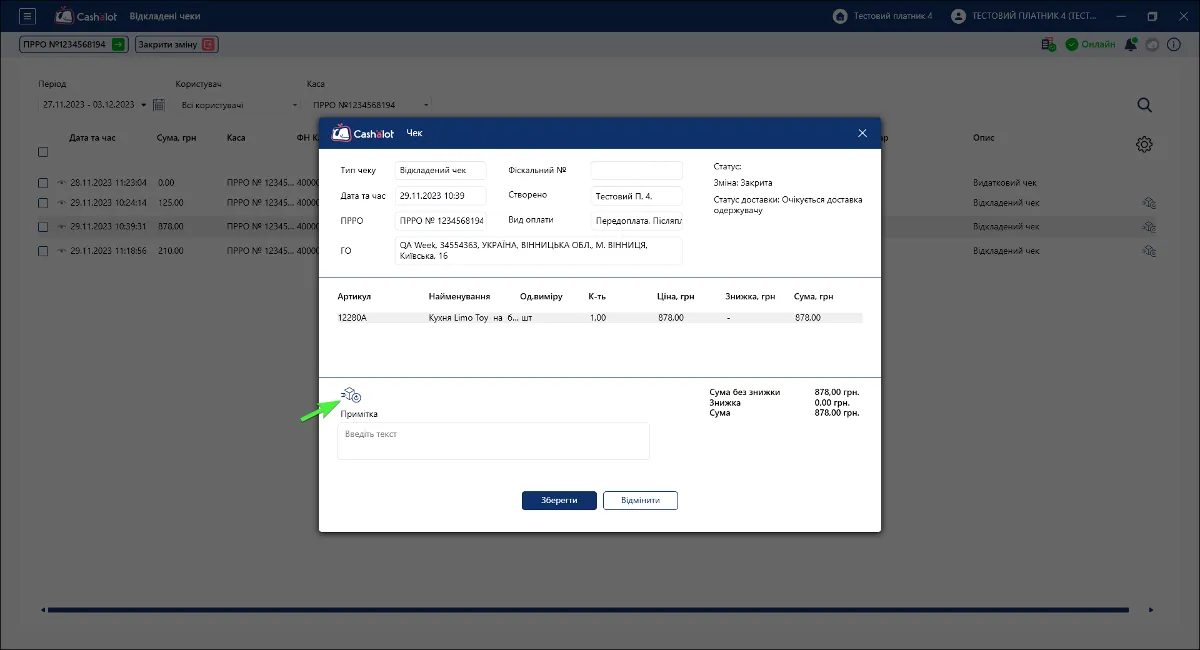The image size is (1200, 650).
Task: Tick the checkbox for the 29.11.2023 10:39:31 row
Action: [x=43, y=227]
